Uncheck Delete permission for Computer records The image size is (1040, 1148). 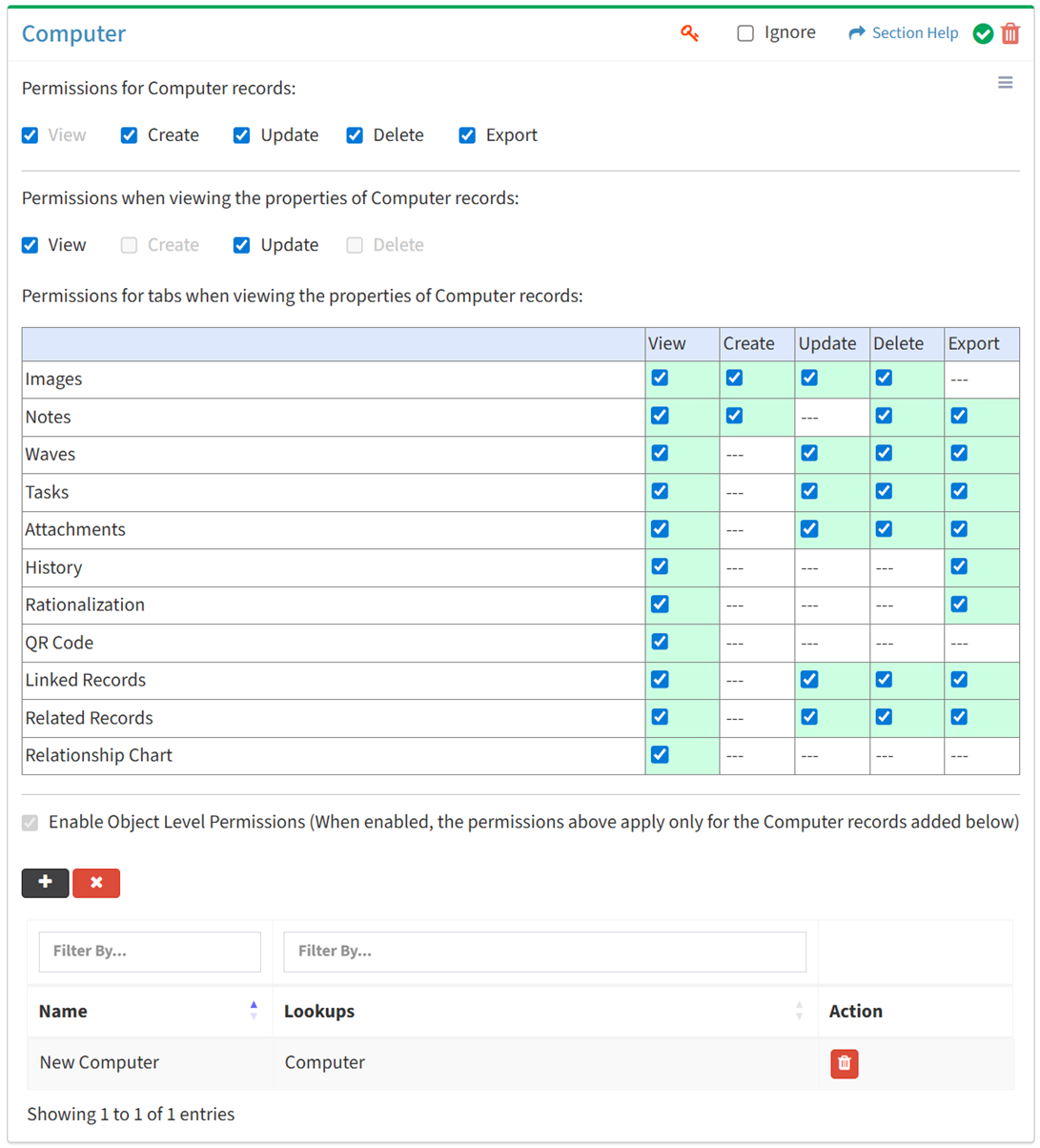355,135
